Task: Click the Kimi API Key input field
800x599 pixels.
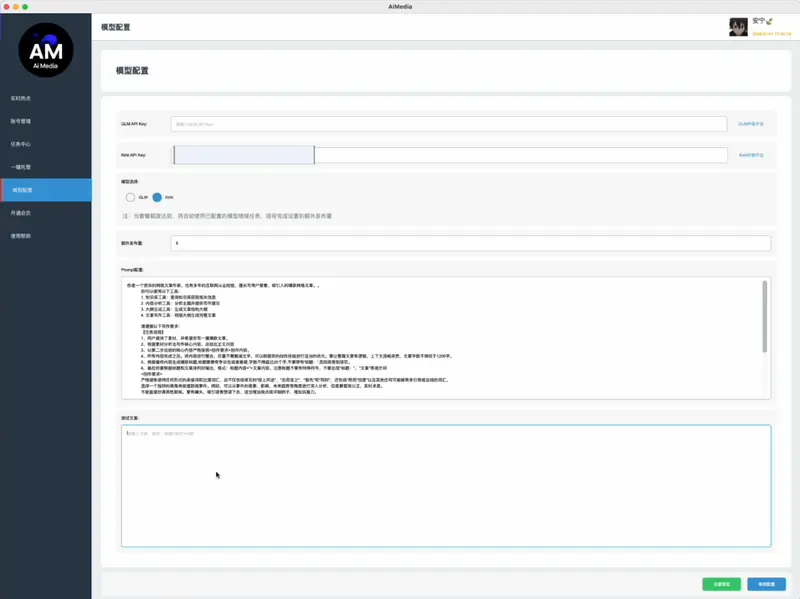Action: tap(448, 155)
